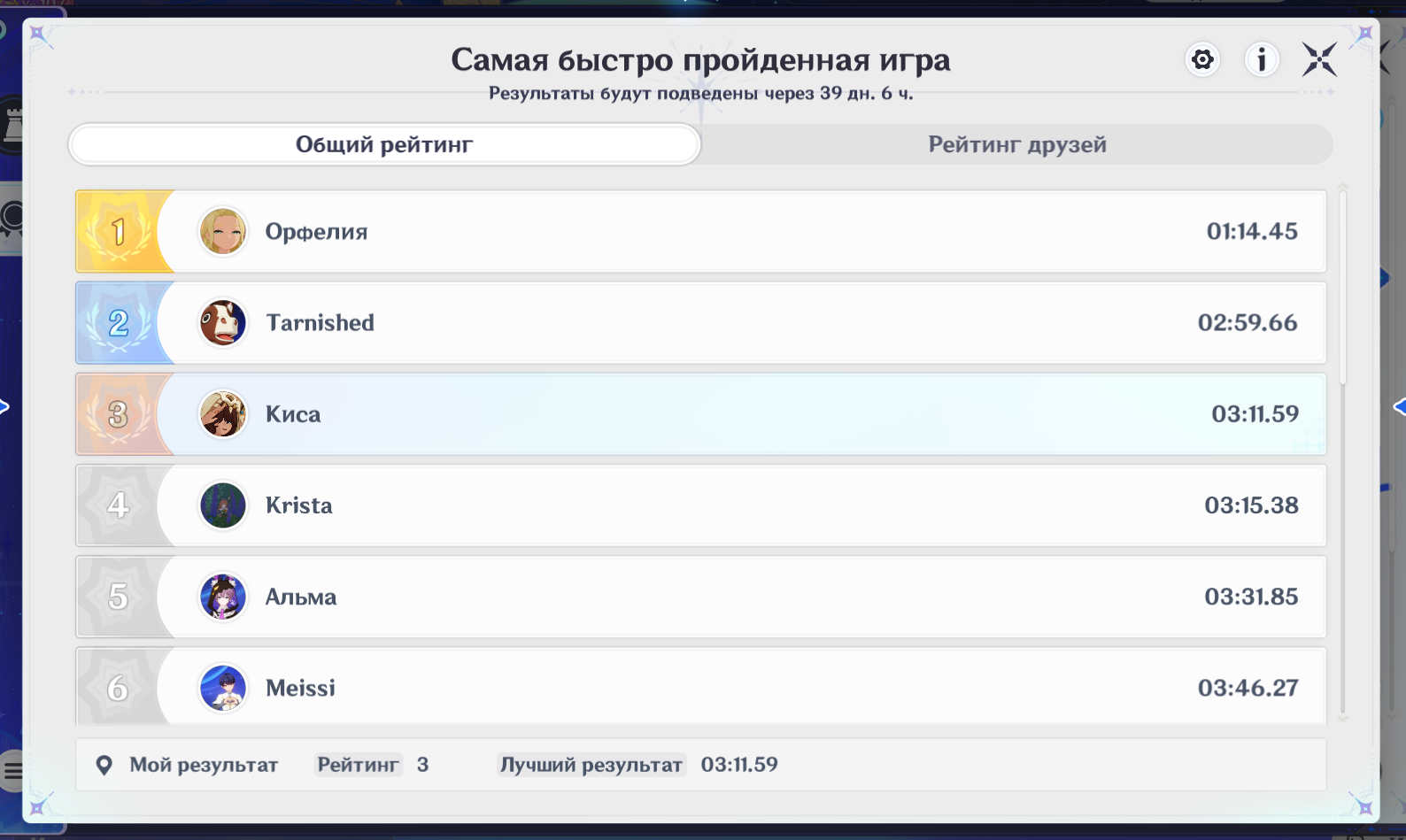This screenshot has width=1406, height=840.
Task: Open the leaderboard settings gear icon
Action: (1202, 60)
